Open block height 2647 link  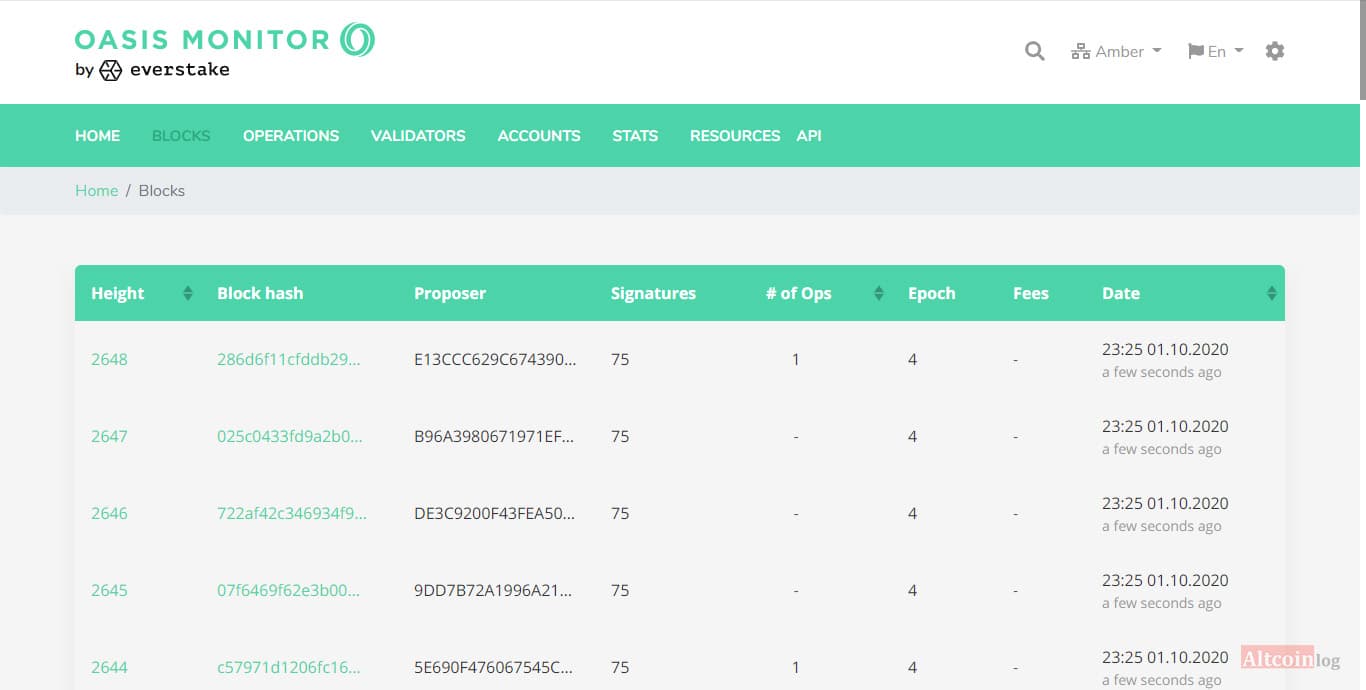pyautogui.click(x=109, y=437)
